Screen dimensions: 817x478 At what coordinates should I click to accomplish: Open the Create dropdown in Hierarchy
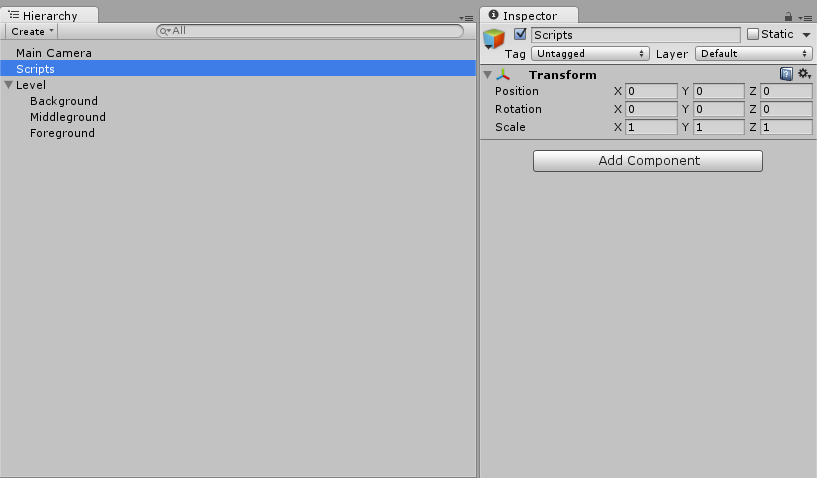pyautogui.click(x=32, y=31)
